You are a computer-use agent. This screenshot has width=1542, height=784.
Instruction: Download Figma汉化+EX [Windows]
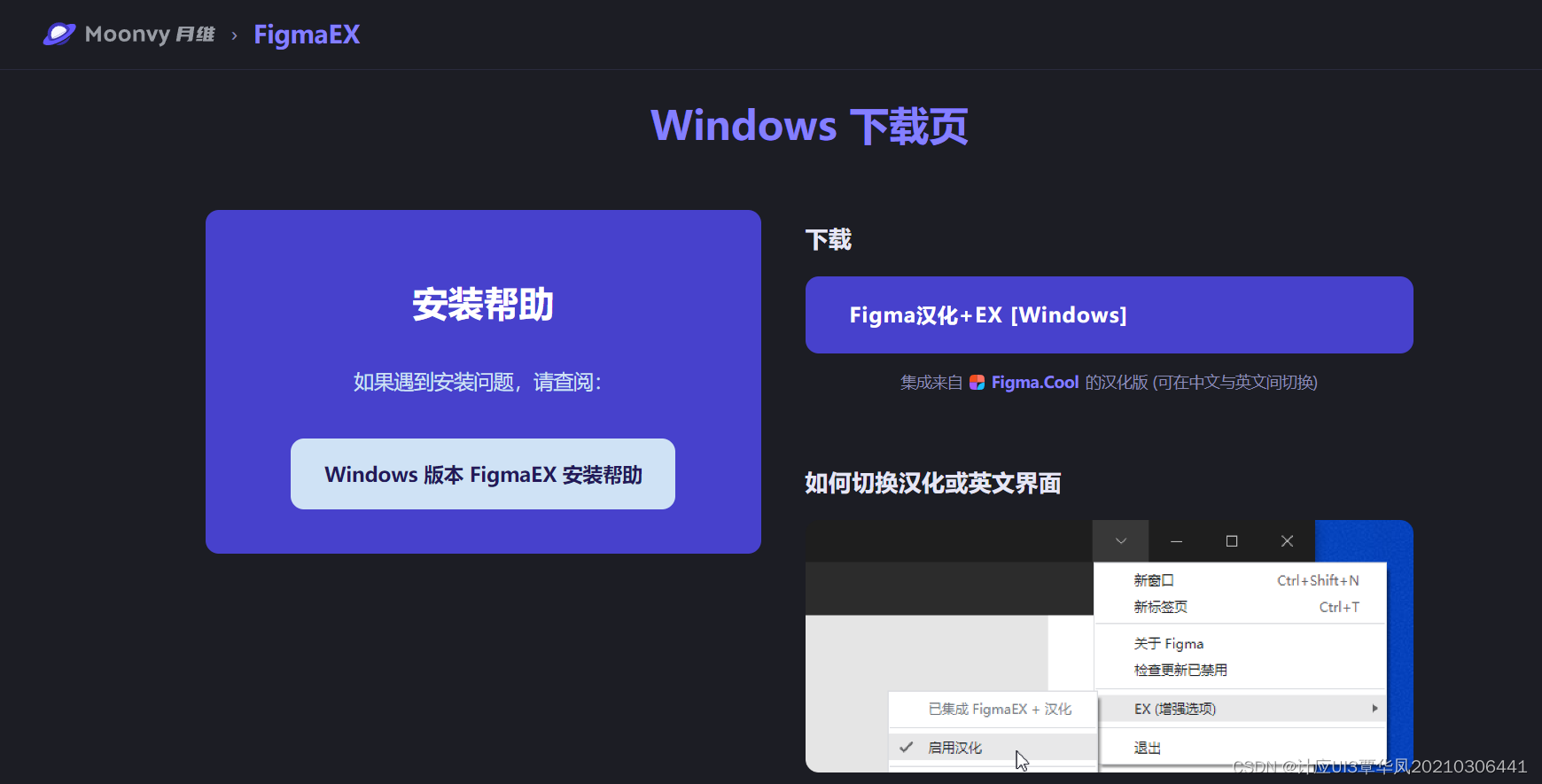1110,314
